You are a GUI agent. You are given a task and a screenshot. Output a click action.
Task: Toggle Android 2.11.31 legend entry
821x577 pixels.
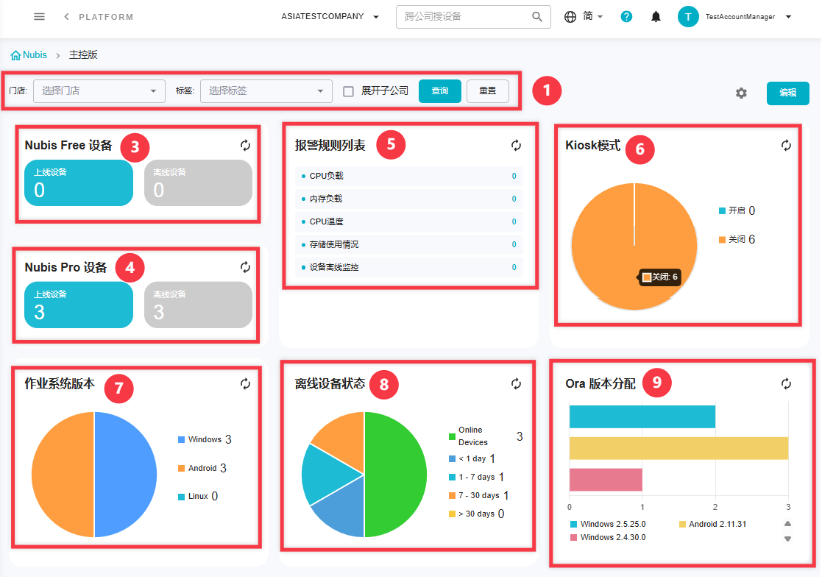coord(713,524)
